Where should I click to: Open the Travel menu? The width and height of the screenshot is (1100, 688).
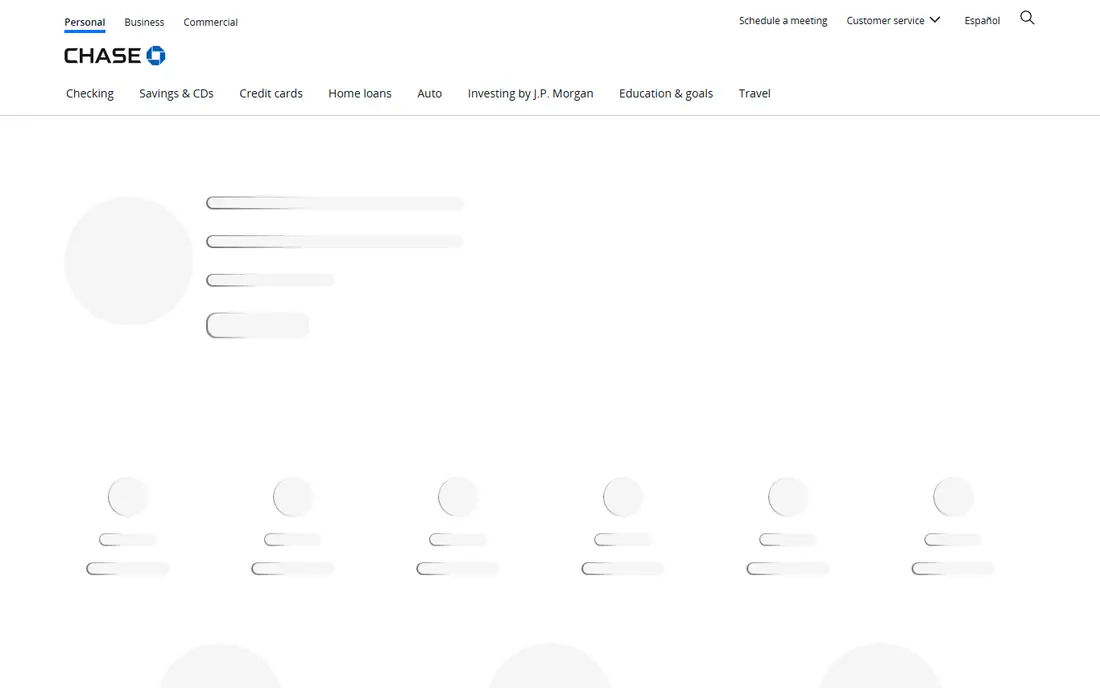click(x=754, y=93)
